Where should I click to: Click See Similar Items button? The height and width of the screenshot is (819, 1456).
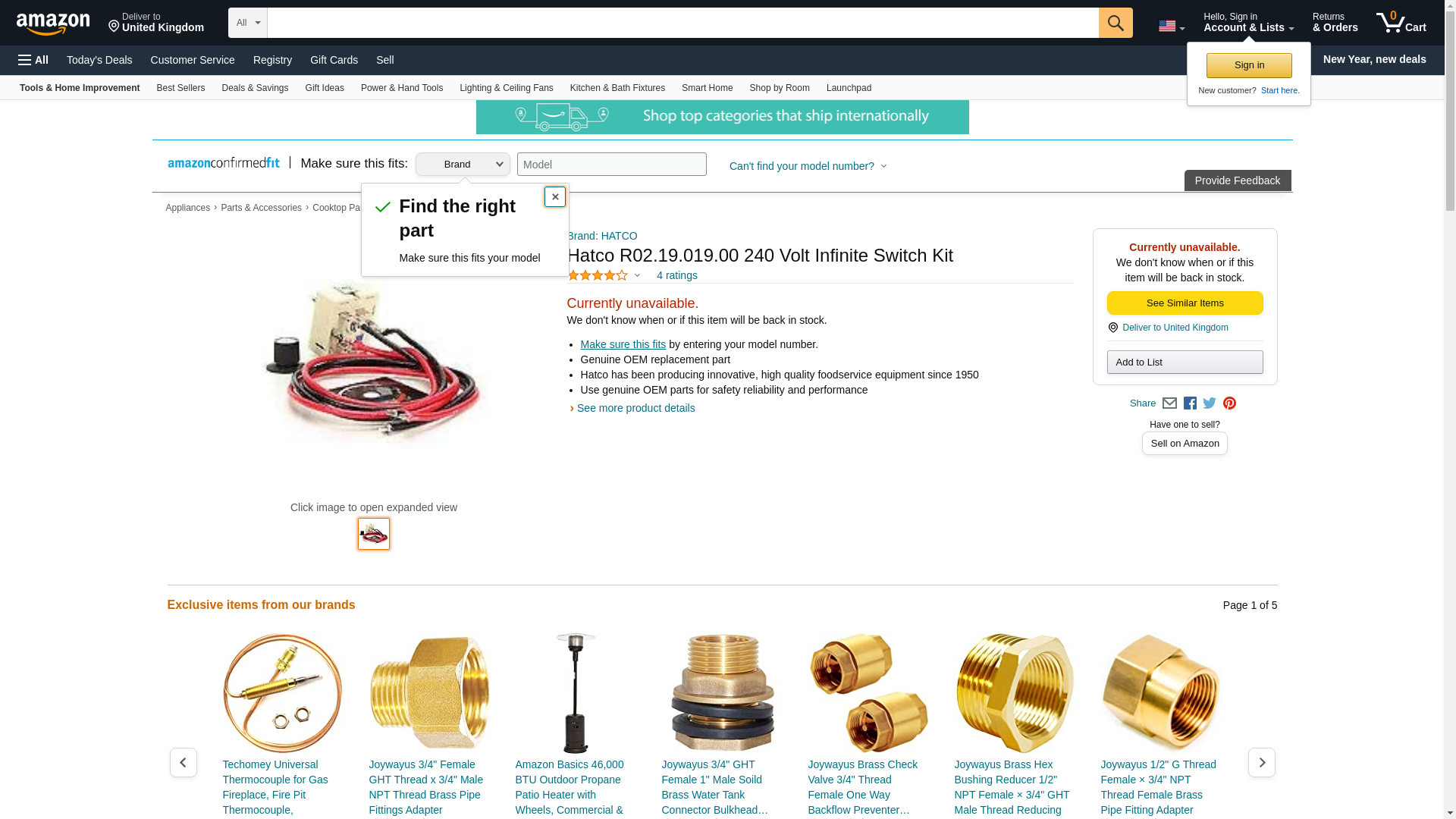[x=1185, y=303]
